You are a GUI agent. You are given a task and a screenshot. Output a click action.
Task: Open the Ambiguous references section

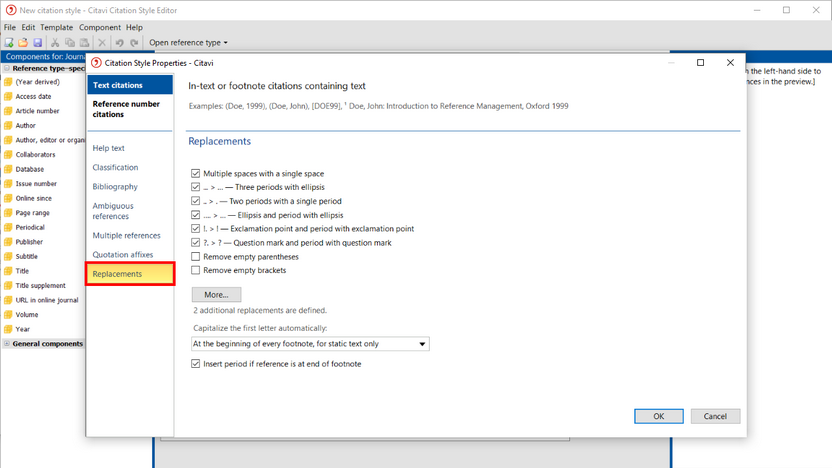click(113, 211)
